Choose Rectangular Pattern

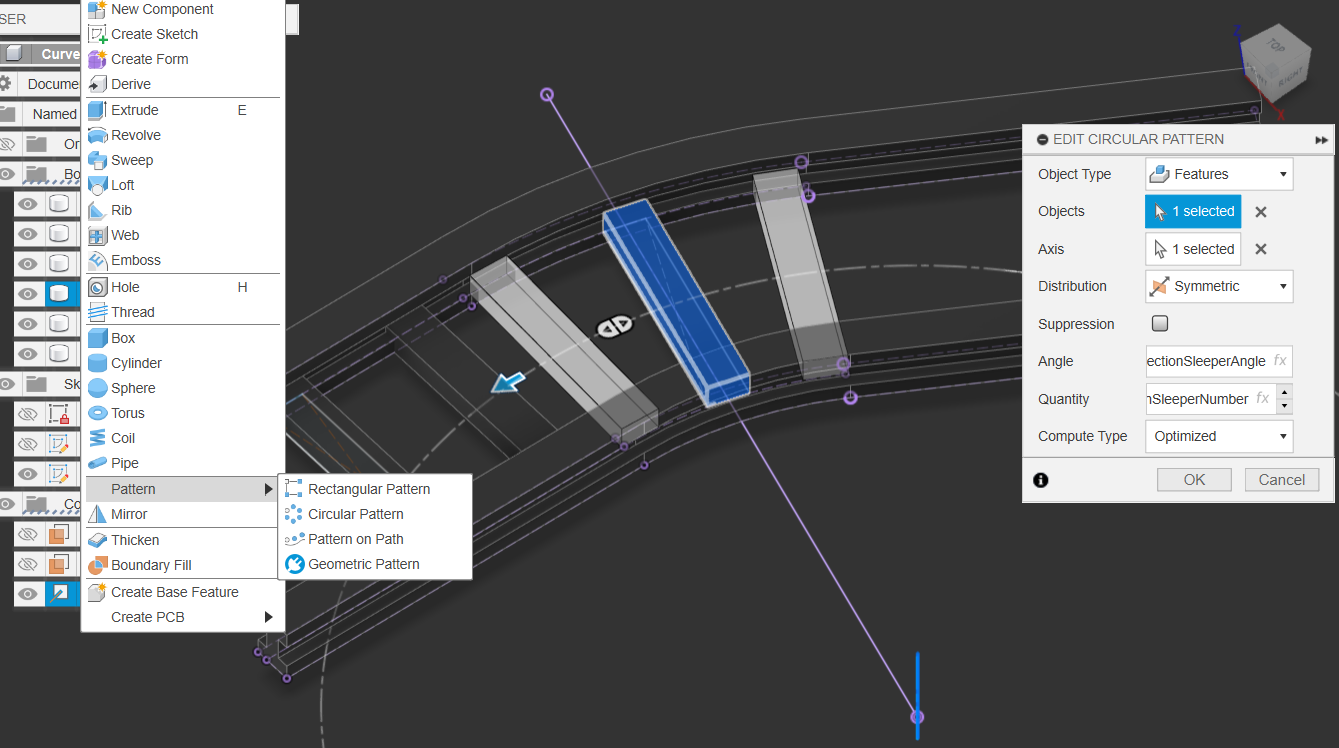[x=369, y=489]
